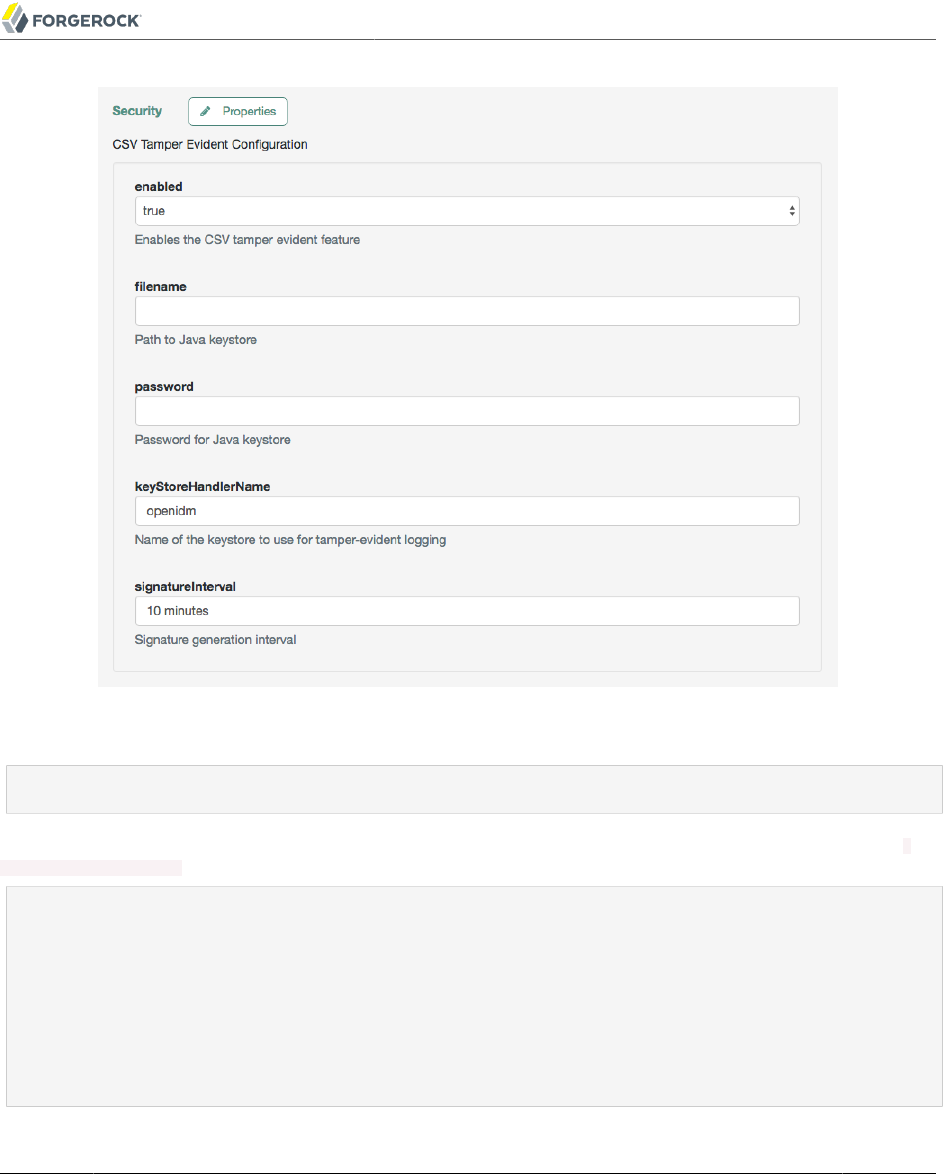Click the Signature generation interval description
The image size is (943, 1174).
coord(215,640)
